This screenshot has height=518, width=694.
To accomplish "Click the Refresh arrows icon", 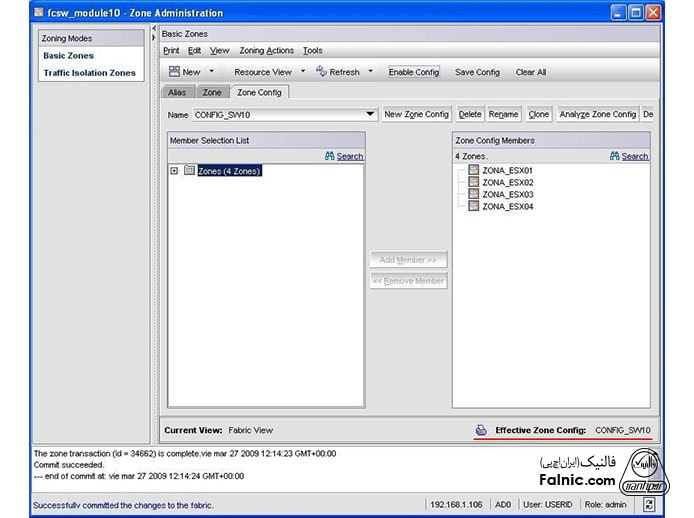I will point(321,72).
